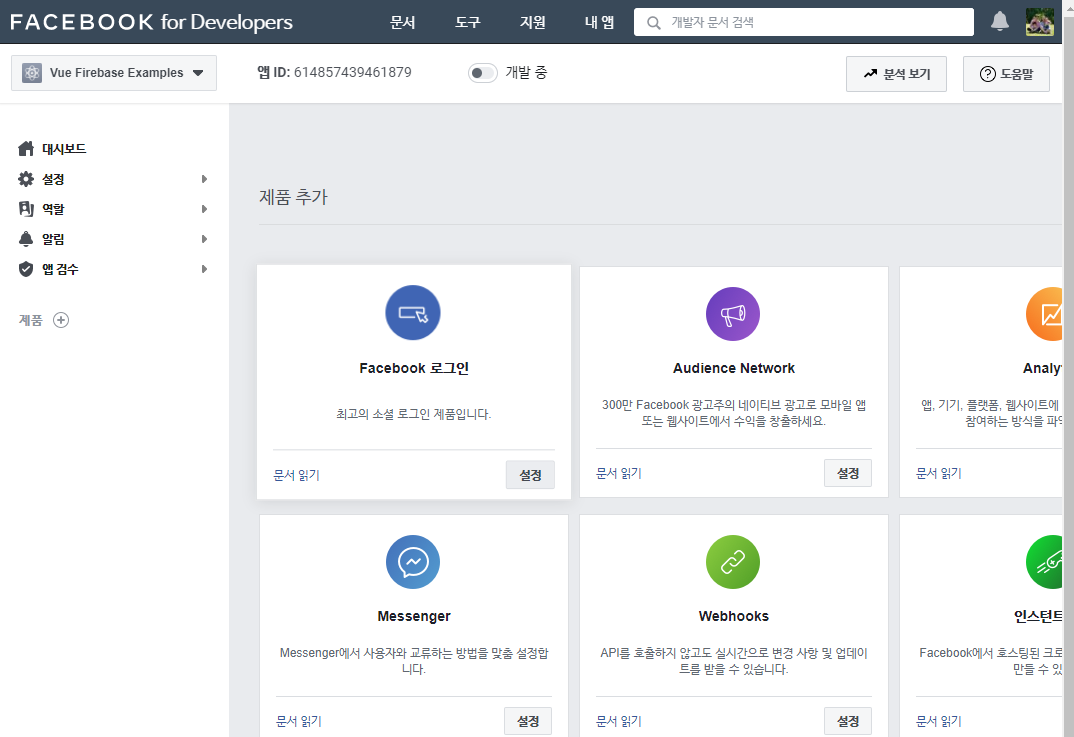Click the developer docs search field
Screen dimensions: 1074x737
(x=804, y=23)
